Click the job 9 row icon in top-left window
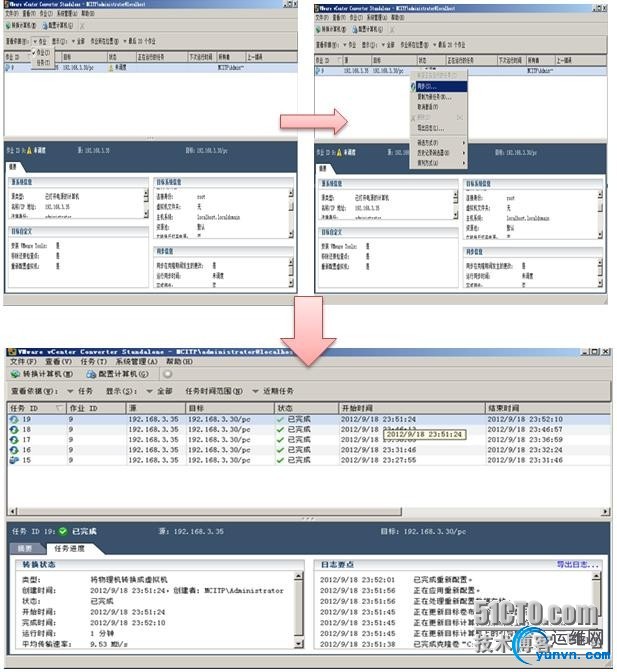The image size is (617, 672). (7, 67)
